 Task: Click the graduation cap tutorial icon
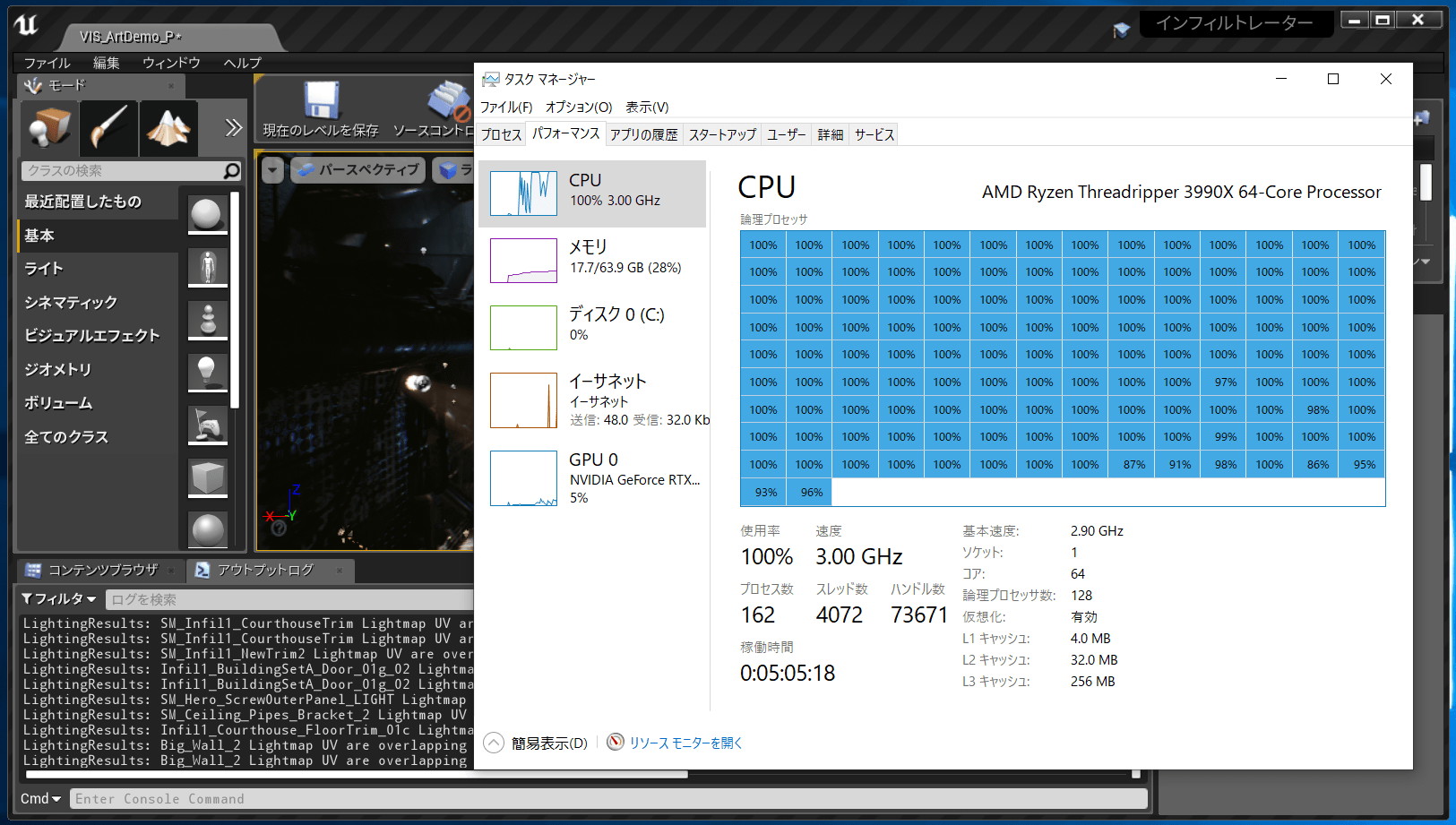coord(1121,30)
